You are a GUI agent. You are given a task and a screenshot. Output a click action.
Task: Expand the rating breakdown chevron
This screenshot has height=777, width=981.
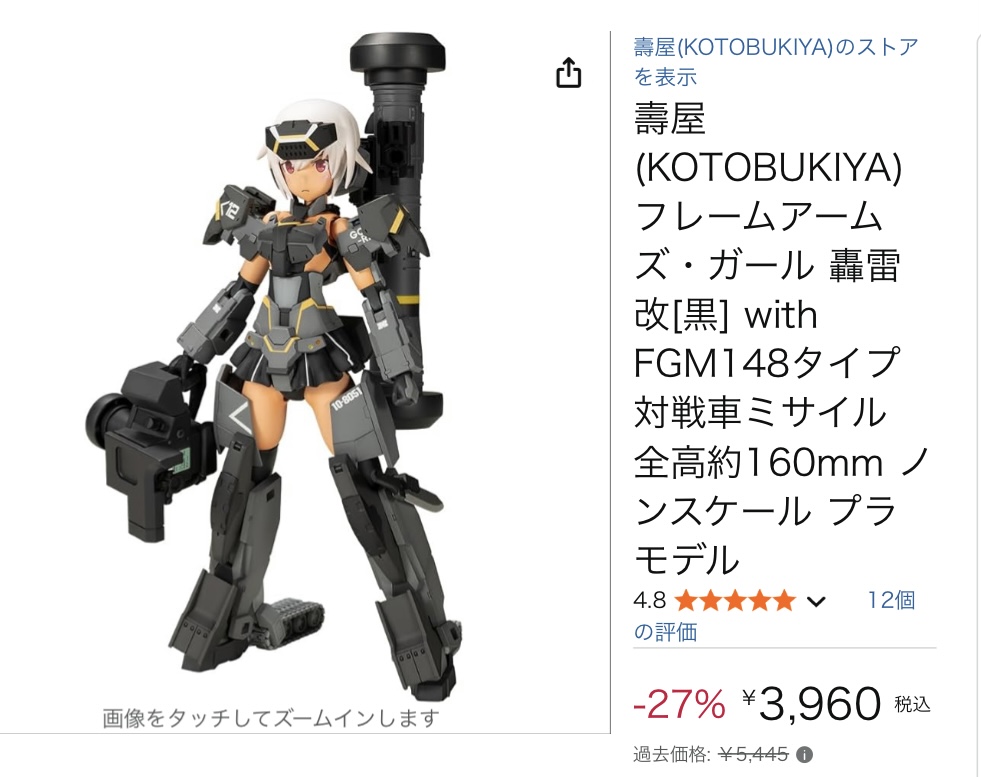(x=816, y=602)
